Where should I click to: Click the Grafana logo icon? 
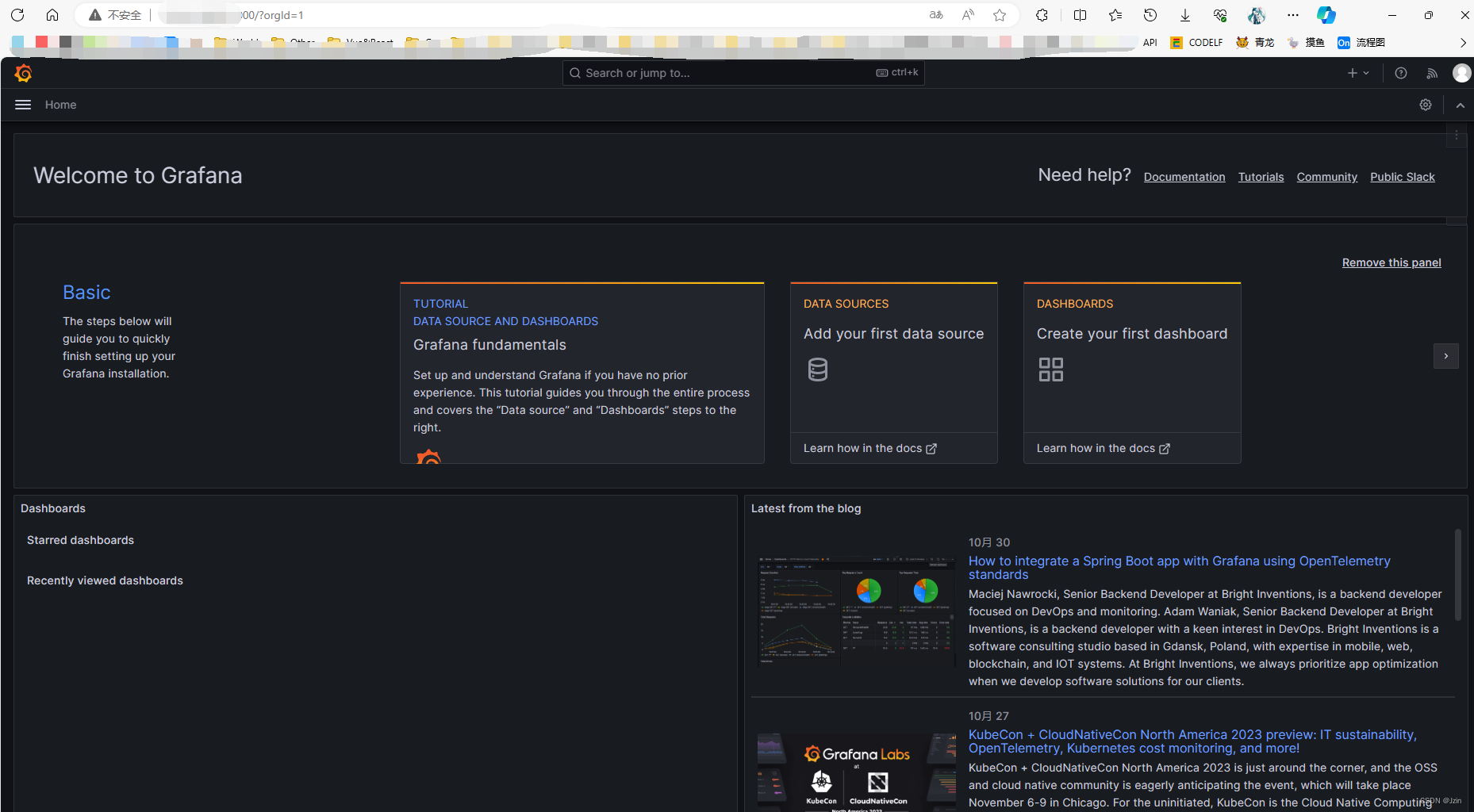click(x=23, y=73)
